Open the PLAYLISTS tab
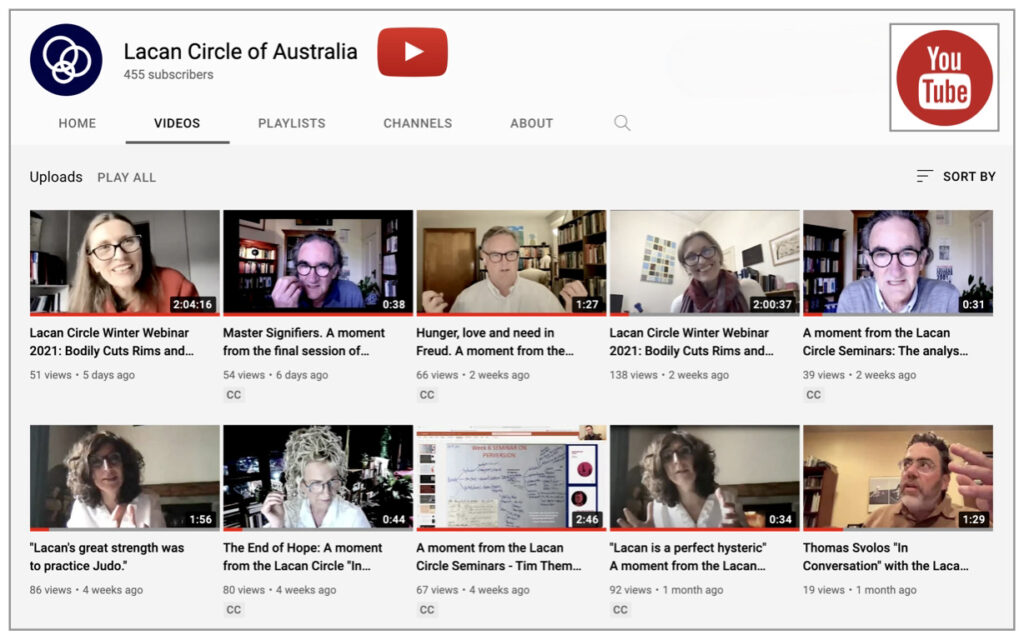This screenshot has height=640, width=1024. 292,123
